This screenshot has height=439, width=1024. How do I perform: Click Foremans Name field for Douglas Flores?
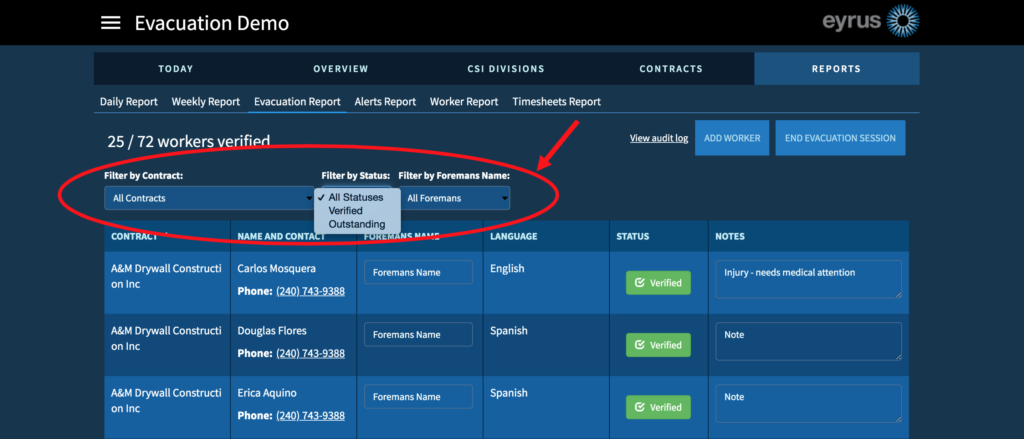click(x=419, y=334)
